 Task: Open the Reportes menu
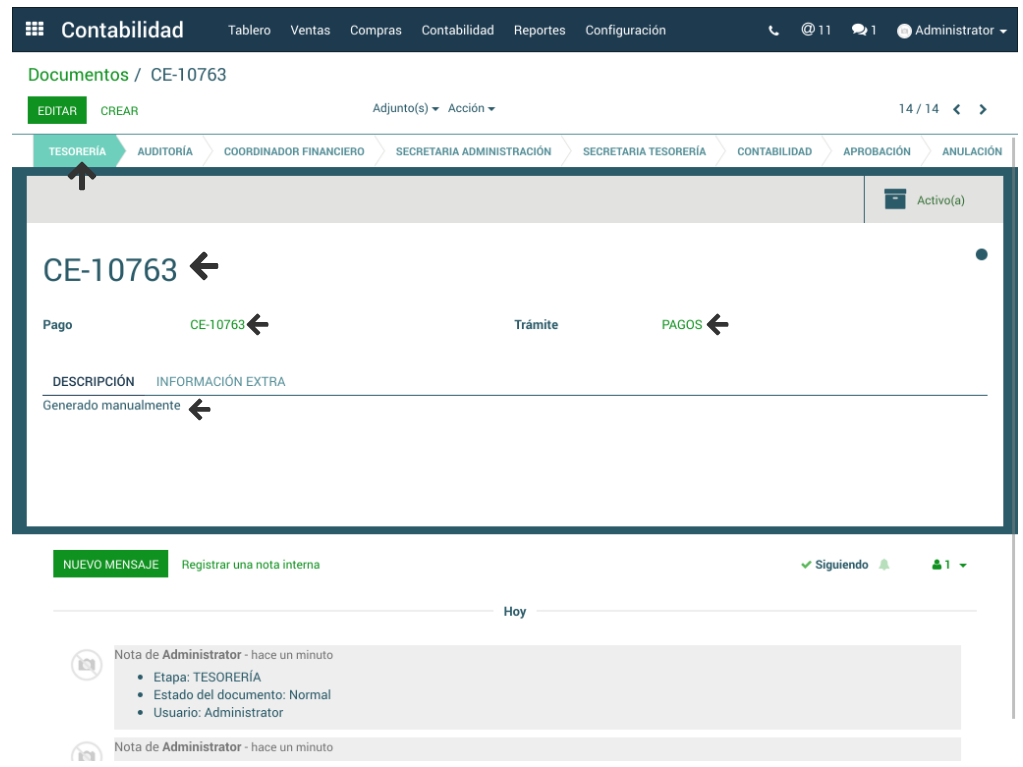click(539, 30)
